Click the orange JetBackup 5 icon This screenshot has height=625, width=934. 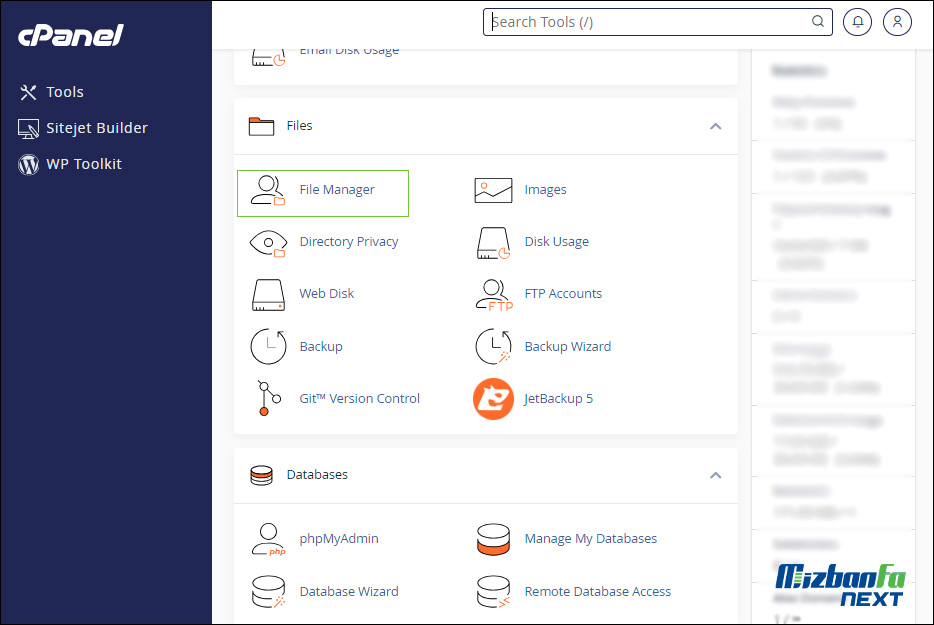click(x=493, y=399)
